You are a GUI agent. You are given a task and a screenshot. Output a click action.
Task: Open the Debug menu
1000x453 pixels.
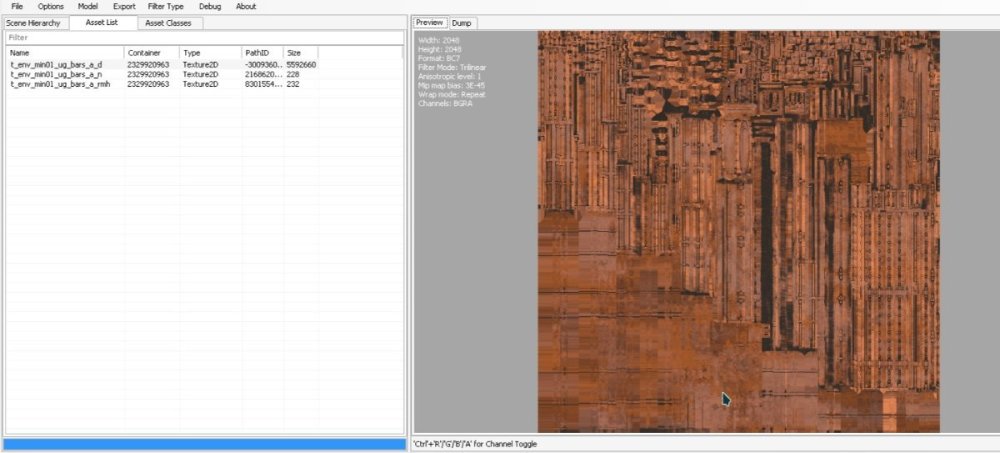coord(210,6)
